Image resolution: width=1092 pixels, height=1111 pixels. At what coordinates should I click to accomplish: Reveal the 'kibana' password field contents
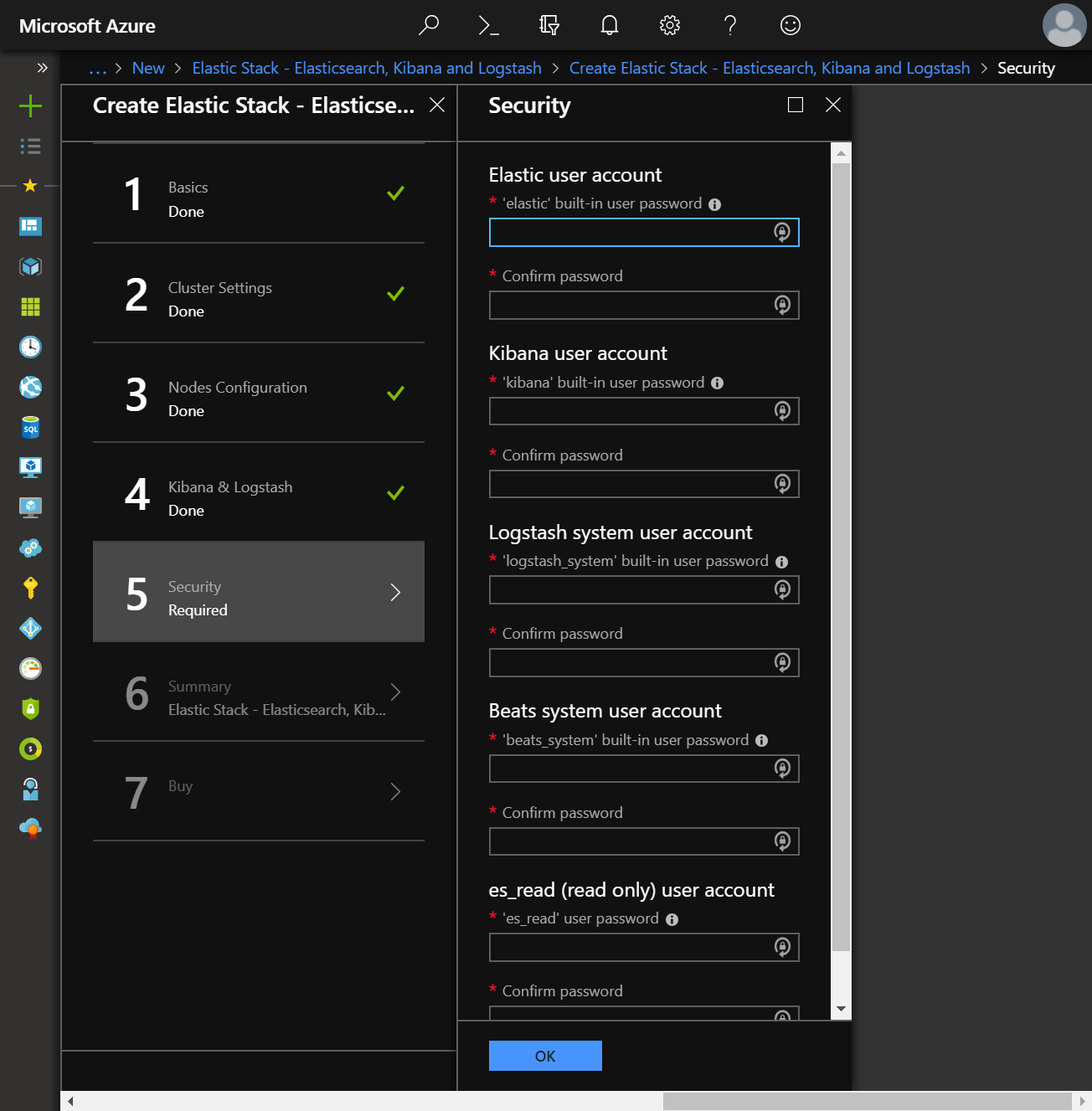pos(783,411)
